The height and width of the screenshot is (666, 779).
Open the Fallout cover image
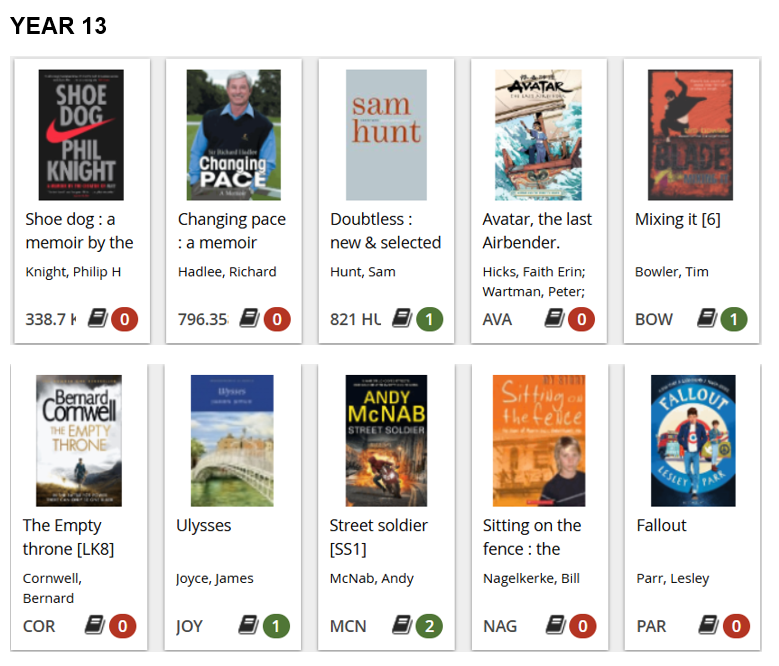(693, 441)
